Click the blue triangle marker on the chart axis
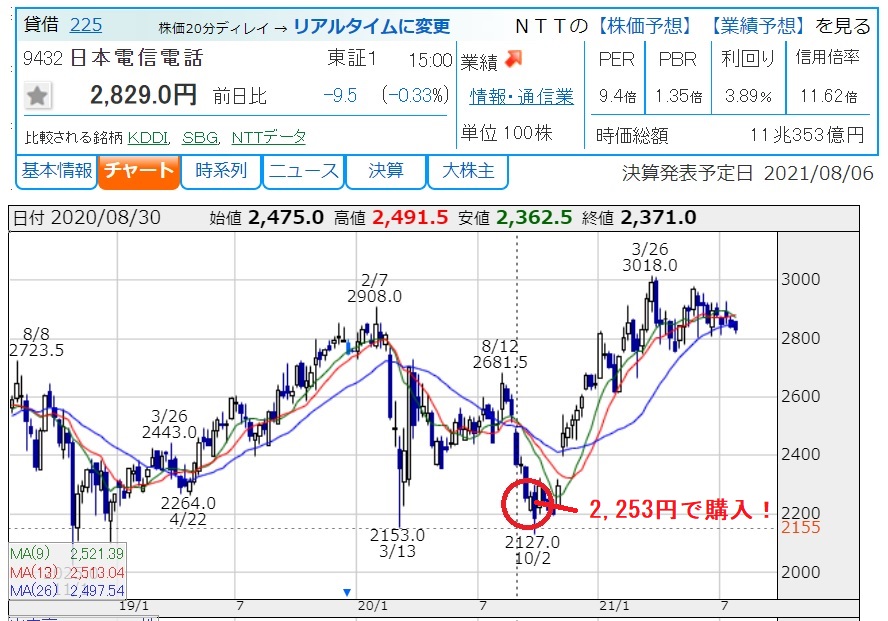Viewport: 888px width, 621px height. 347,592
